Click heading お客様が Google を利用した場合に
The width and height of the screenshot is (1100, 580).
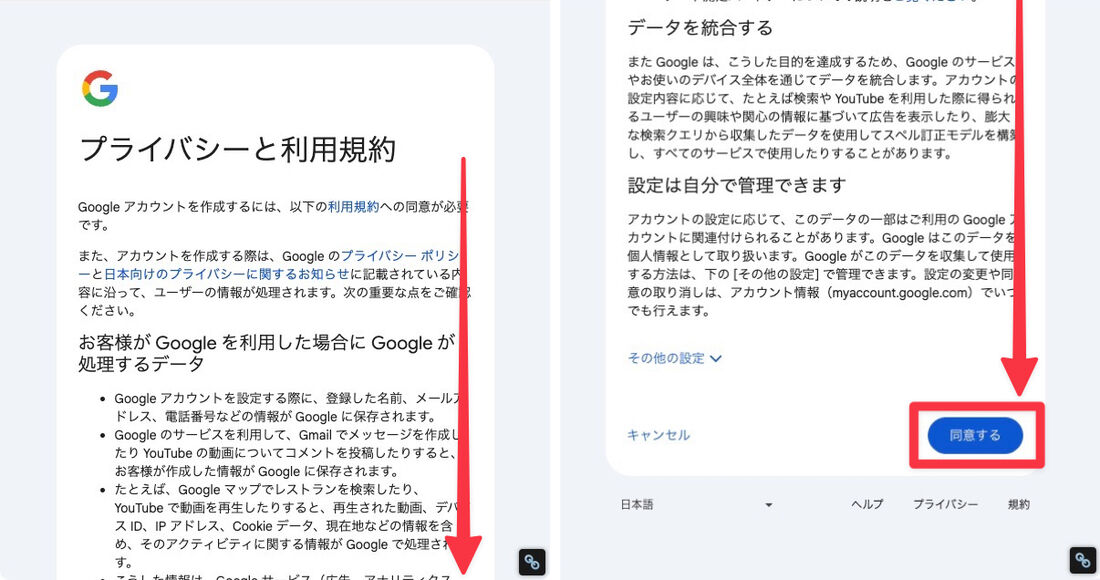click(x=267, y=353)
